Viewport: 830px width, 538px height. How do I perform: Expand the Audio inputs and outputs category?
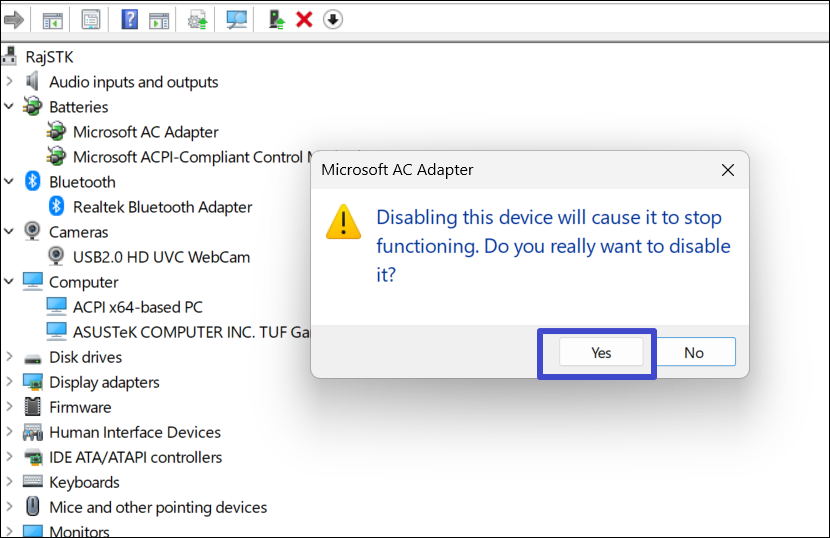coord(10,82)
